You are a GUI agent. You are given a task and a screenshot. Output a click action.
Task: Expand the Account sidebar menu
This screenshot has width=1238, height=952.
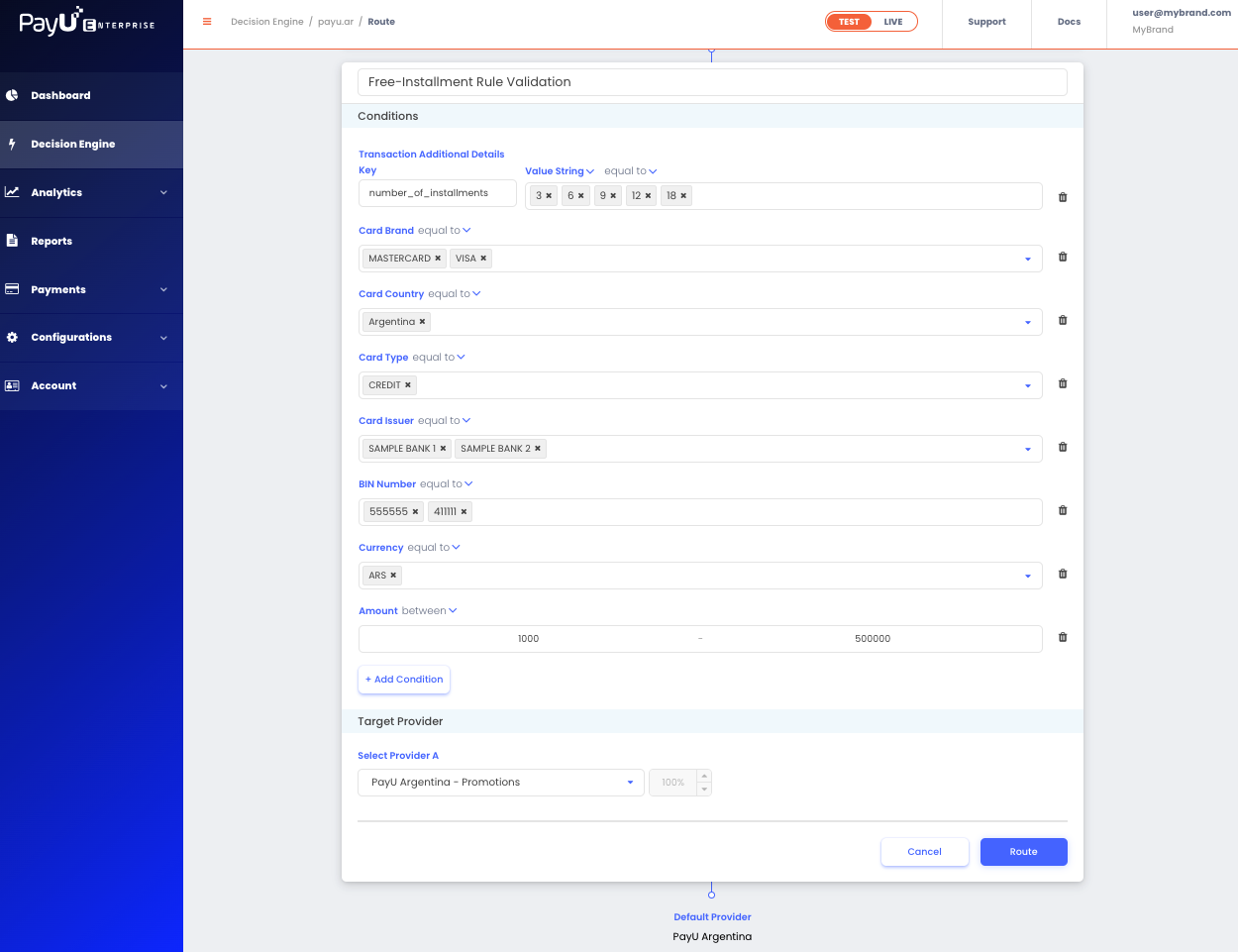click(x=163, y=386)
